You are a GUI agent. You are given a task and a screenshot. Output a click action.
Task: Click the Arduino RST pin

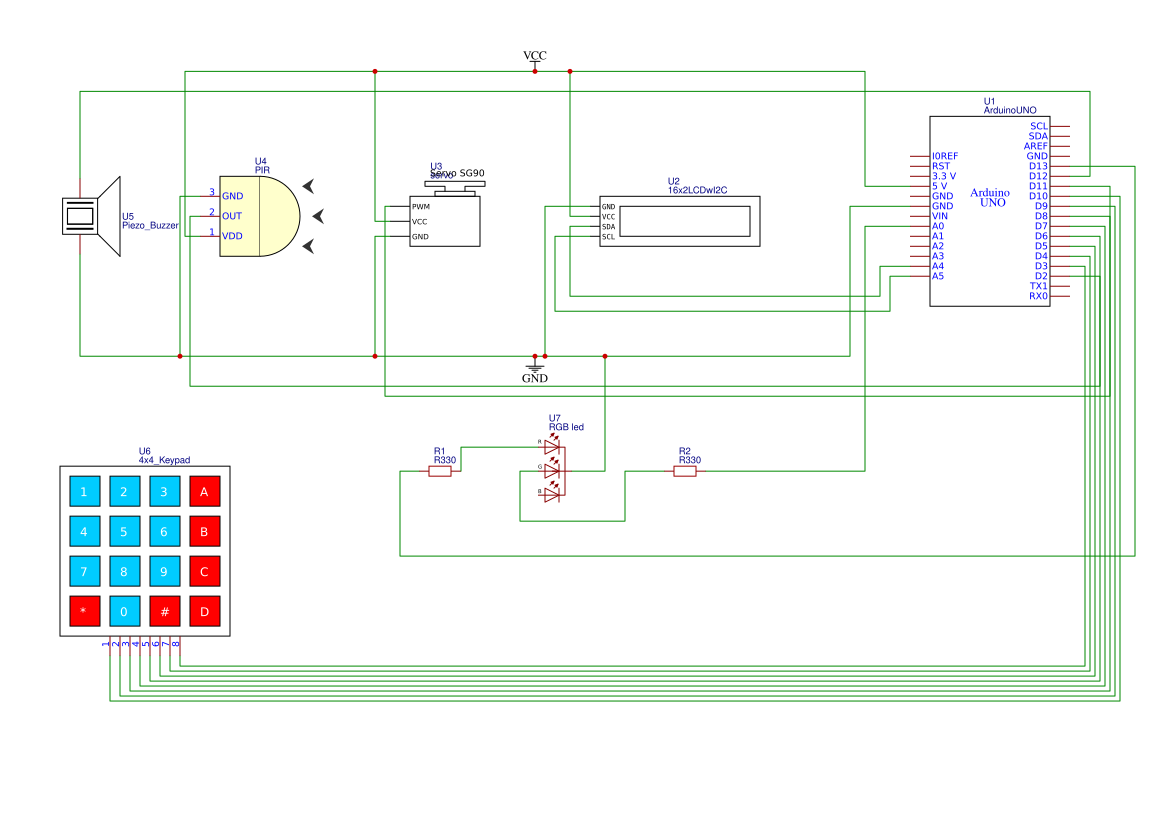pos(941,166)
